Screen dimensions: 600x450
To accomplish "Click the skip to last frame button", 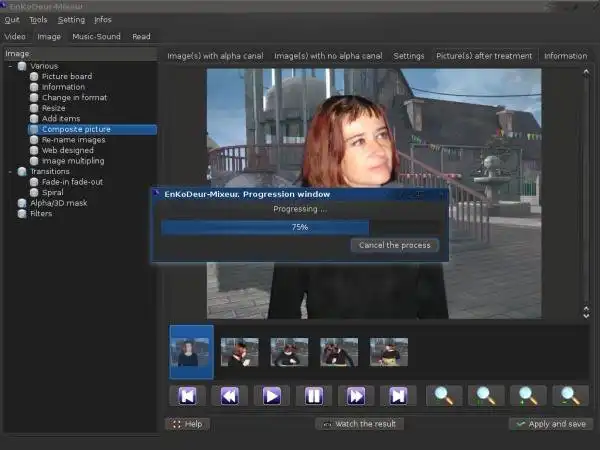I will pyautogui.click(x=398, y=395).
